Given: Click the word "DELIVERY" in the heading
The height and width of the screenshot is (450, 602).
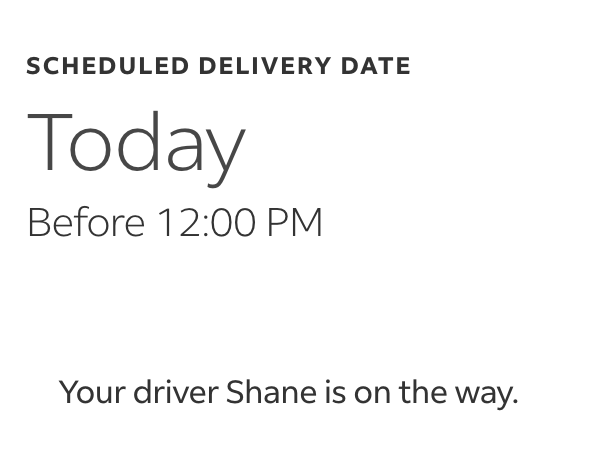Looking at the screenshot, I should [x=264, y=67].
